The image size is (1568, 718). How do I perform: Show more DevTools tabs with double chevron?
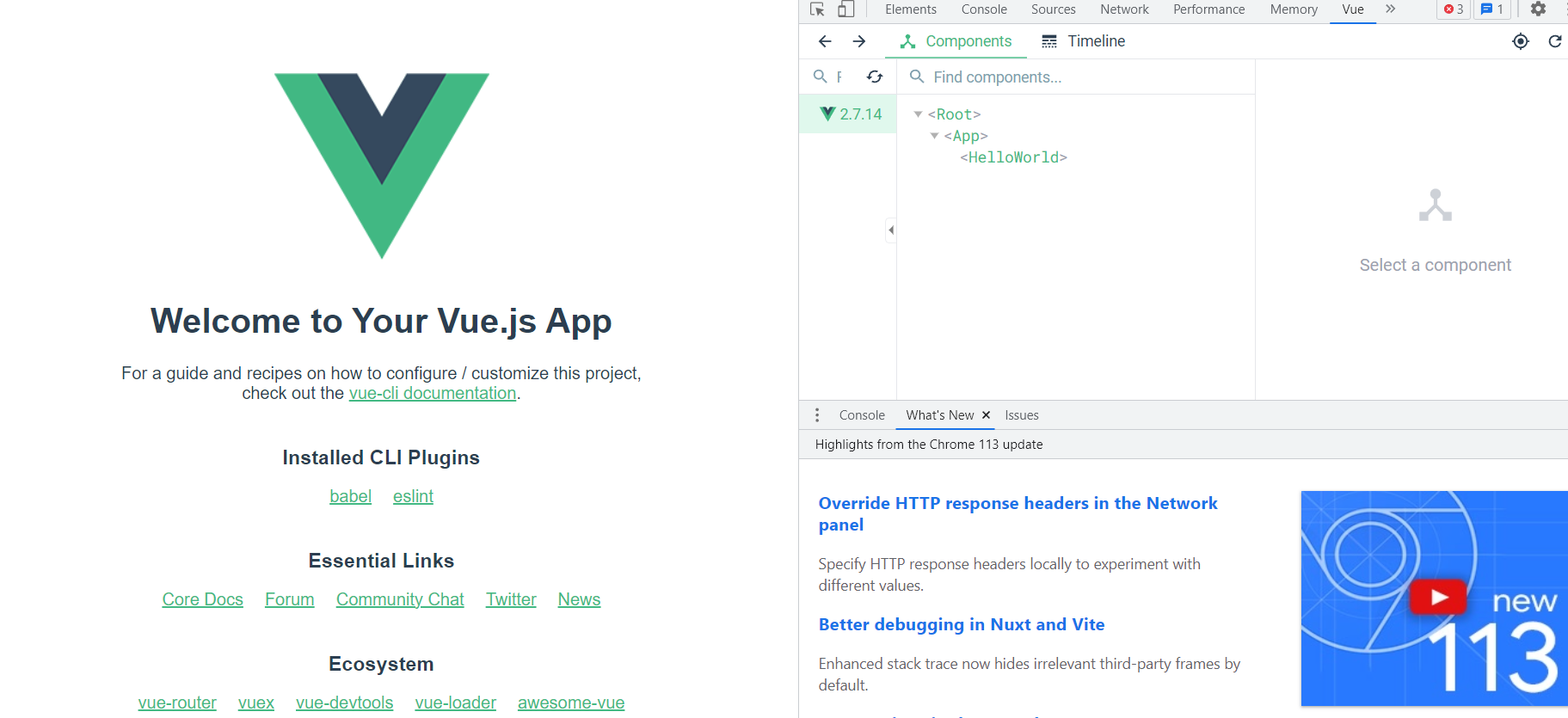pyautogui.click(x=1391, y=9)
